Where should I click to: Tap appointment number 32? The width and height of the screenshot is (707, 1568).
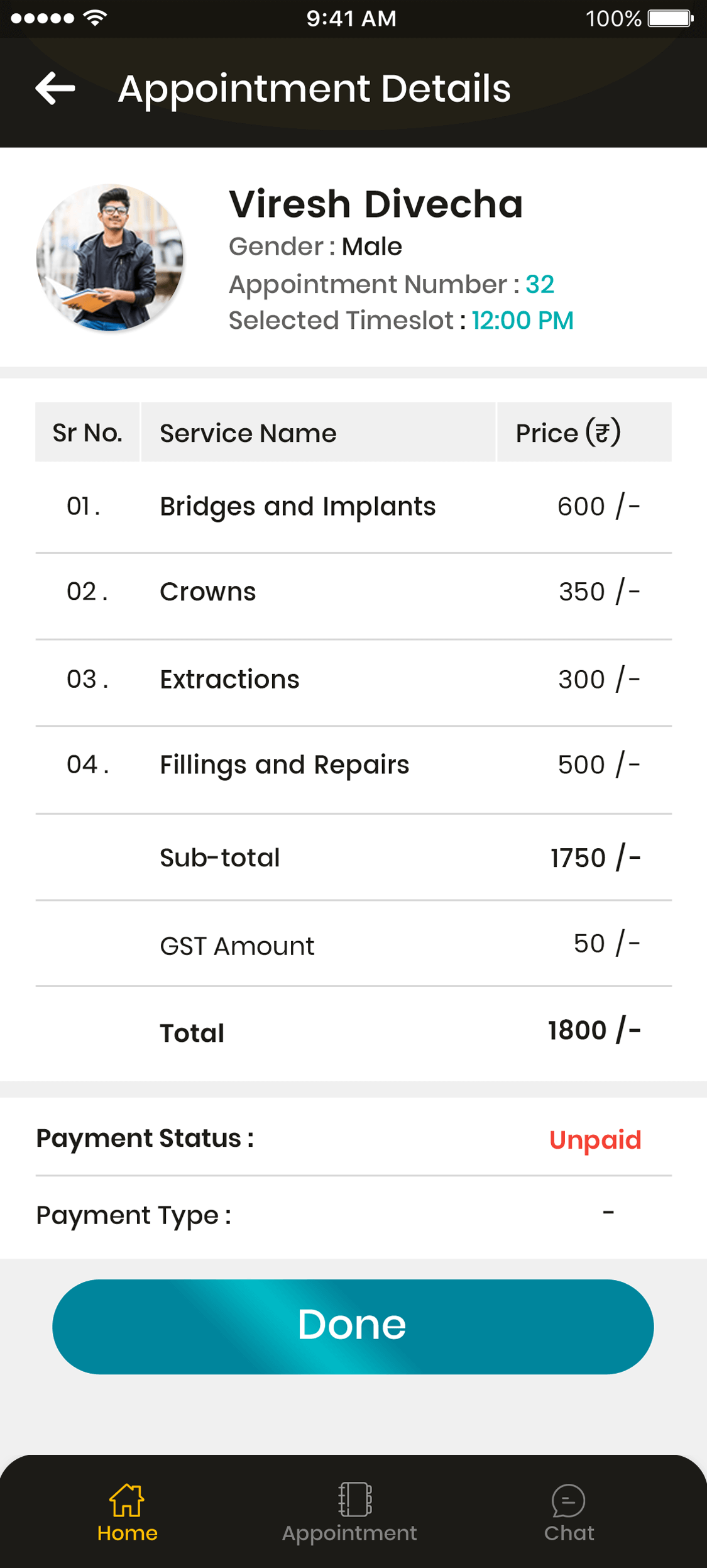pos(539,285)
